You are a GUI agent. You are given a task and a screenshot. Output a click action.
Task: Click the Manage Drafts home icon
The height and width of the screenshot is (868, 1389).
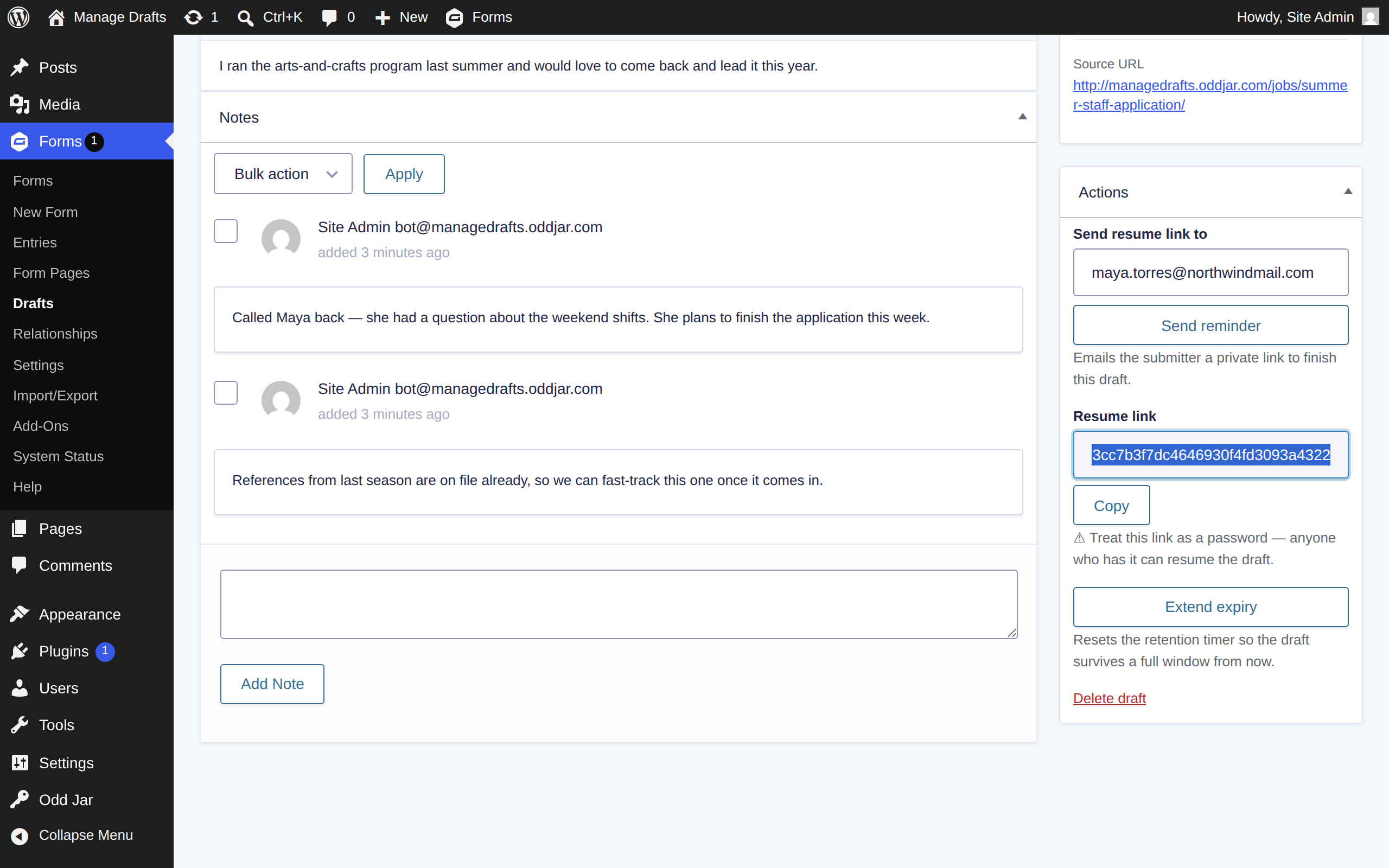click(x=56, y=17)
